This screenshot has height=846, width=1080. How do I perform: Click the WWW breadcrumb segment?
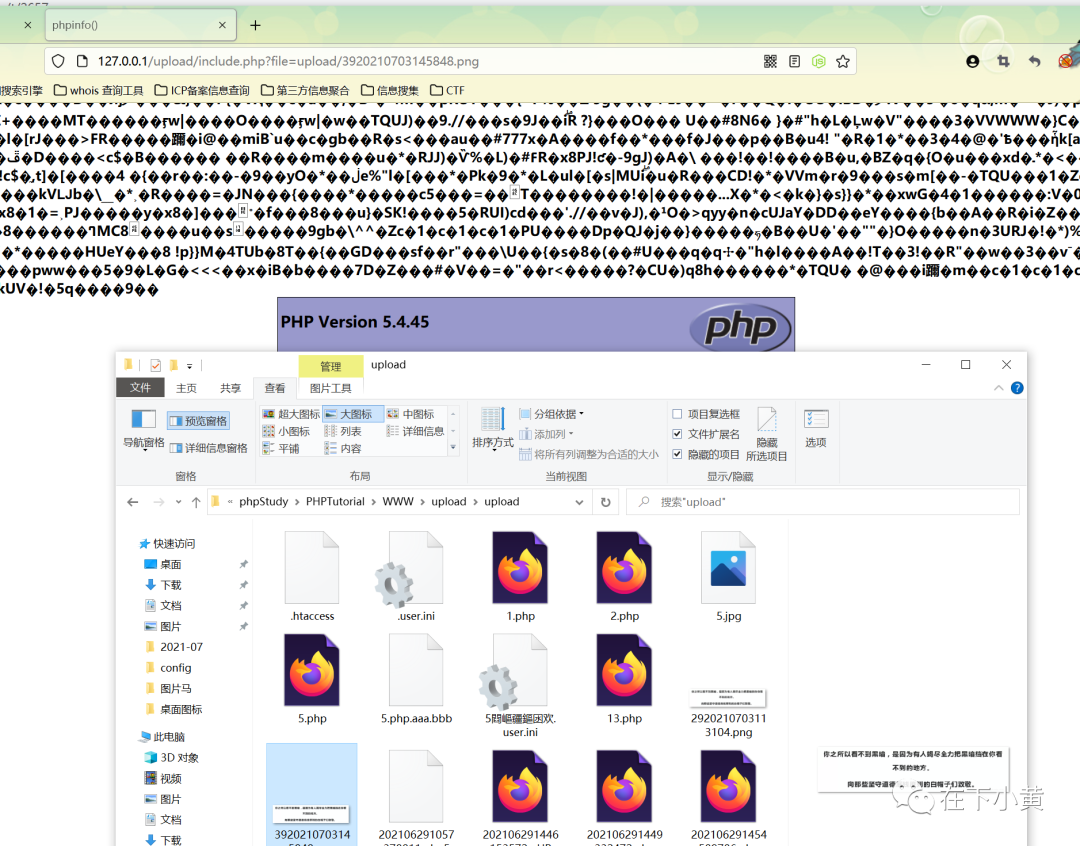pos(398,502)
